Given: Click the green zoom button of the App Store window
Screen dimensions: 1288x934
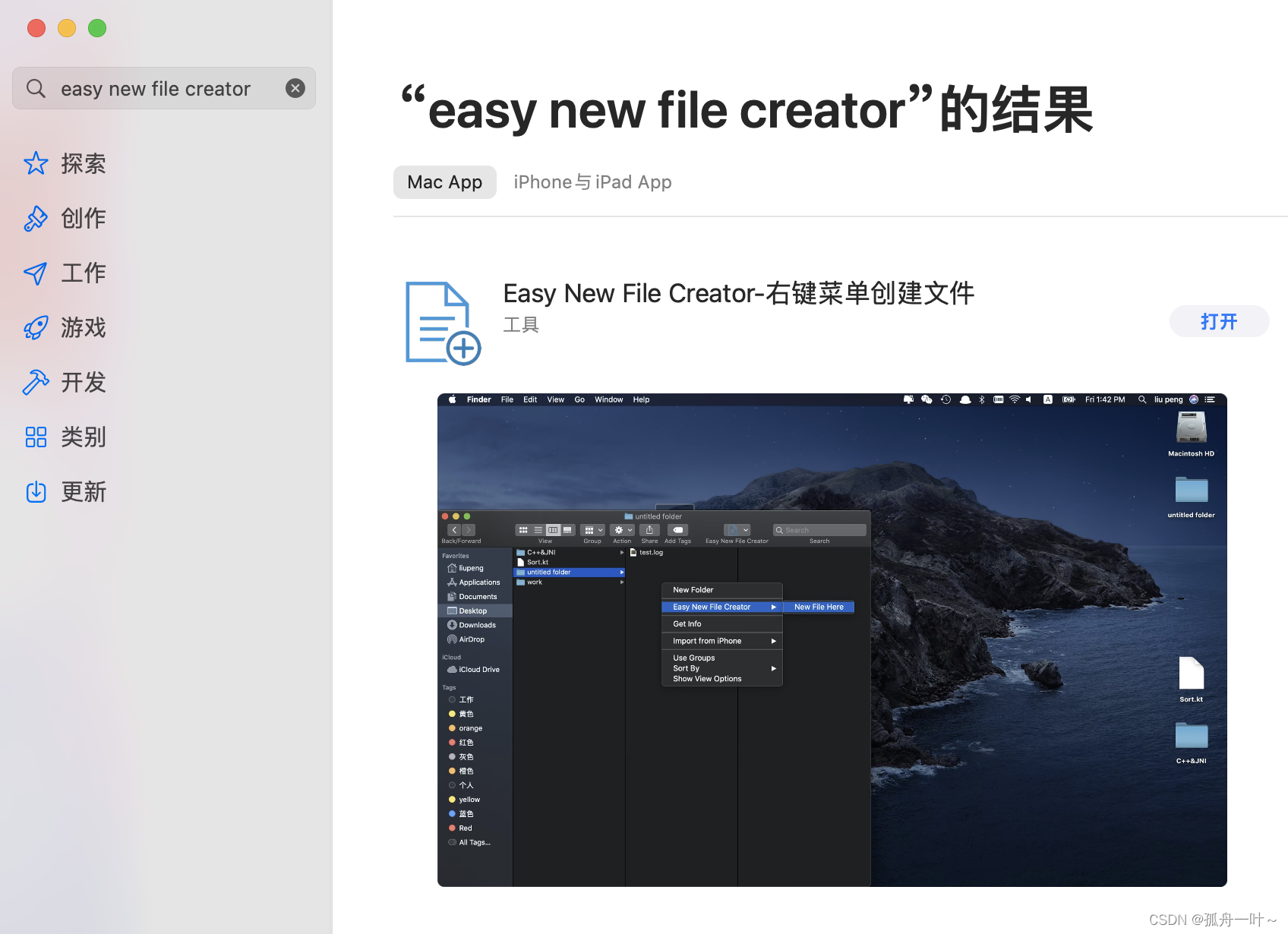Looking at the screenshot, I should click(97, 28).
